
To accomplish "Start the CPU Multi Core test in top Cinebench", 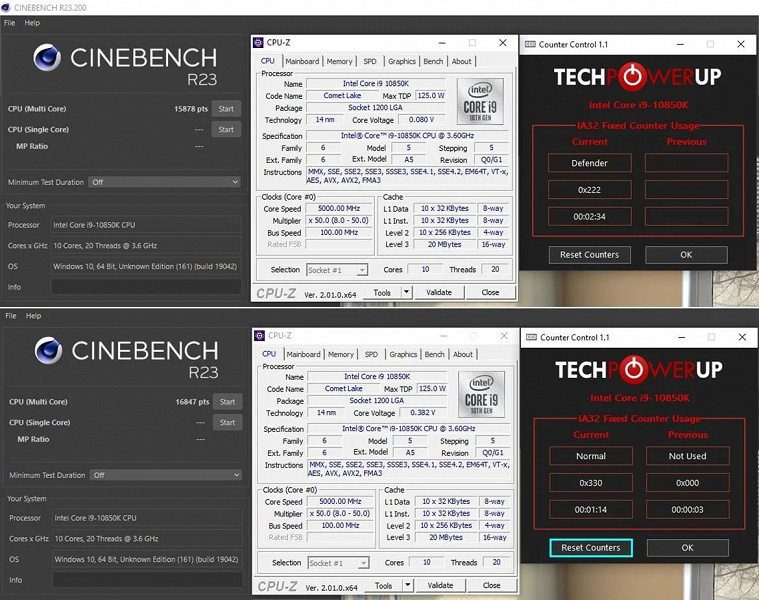I will pos(226,109).
